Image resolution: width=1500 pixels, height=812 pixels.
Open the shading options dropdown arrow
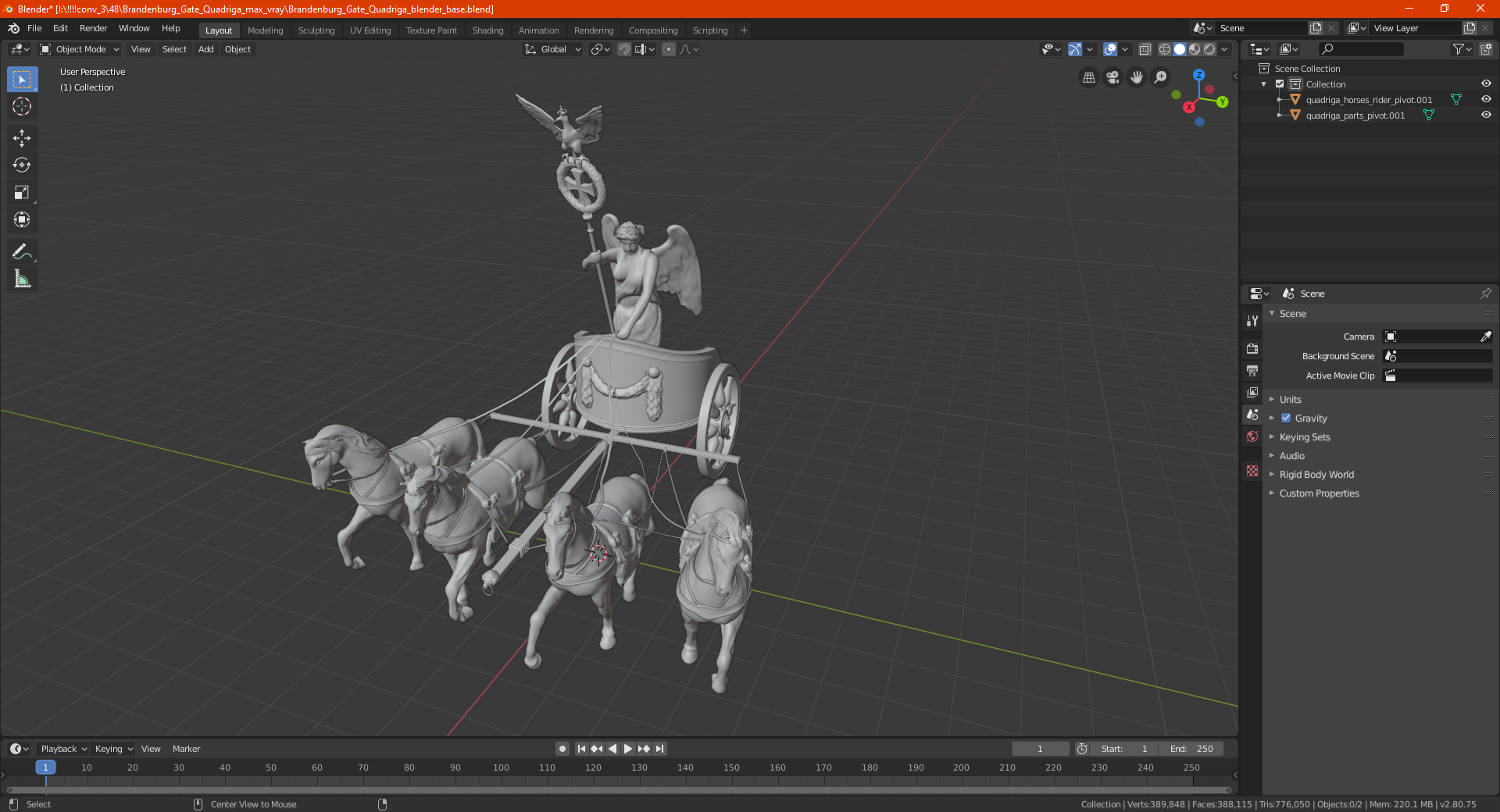(x=1225, y=49)
